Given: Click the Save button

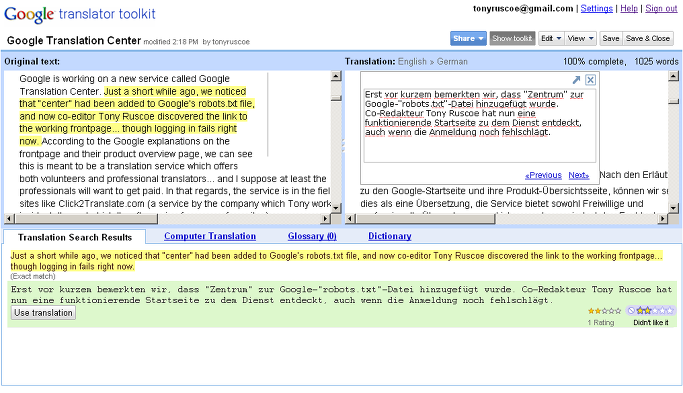Looking at the screenshot, I should tap(611, 38).
